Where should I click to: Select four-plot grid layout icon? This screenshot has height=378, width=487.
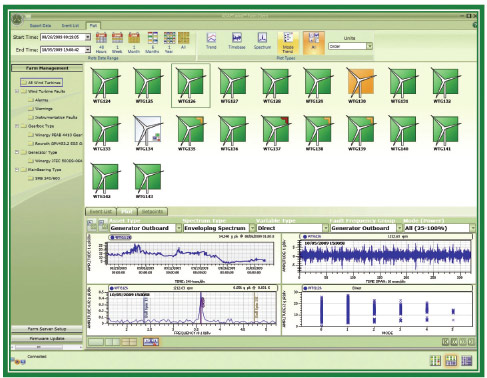click(x=129, y=342)
